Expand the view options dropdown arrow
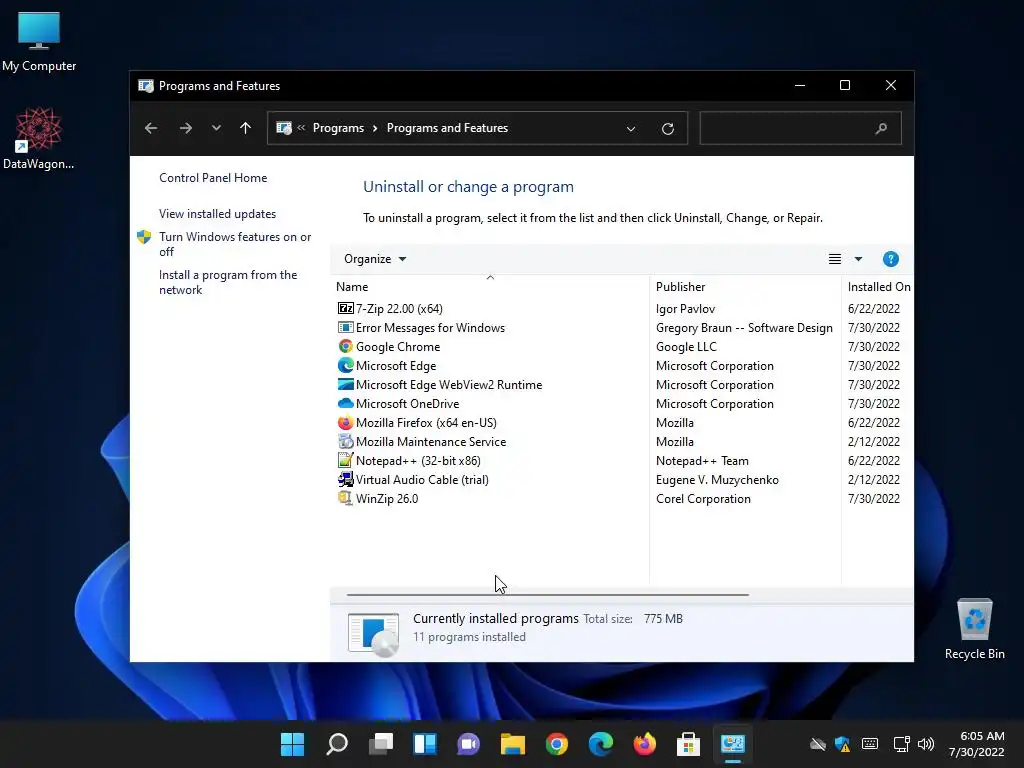1024x768 pixels. pyautogui.click(x=858, y=259)
